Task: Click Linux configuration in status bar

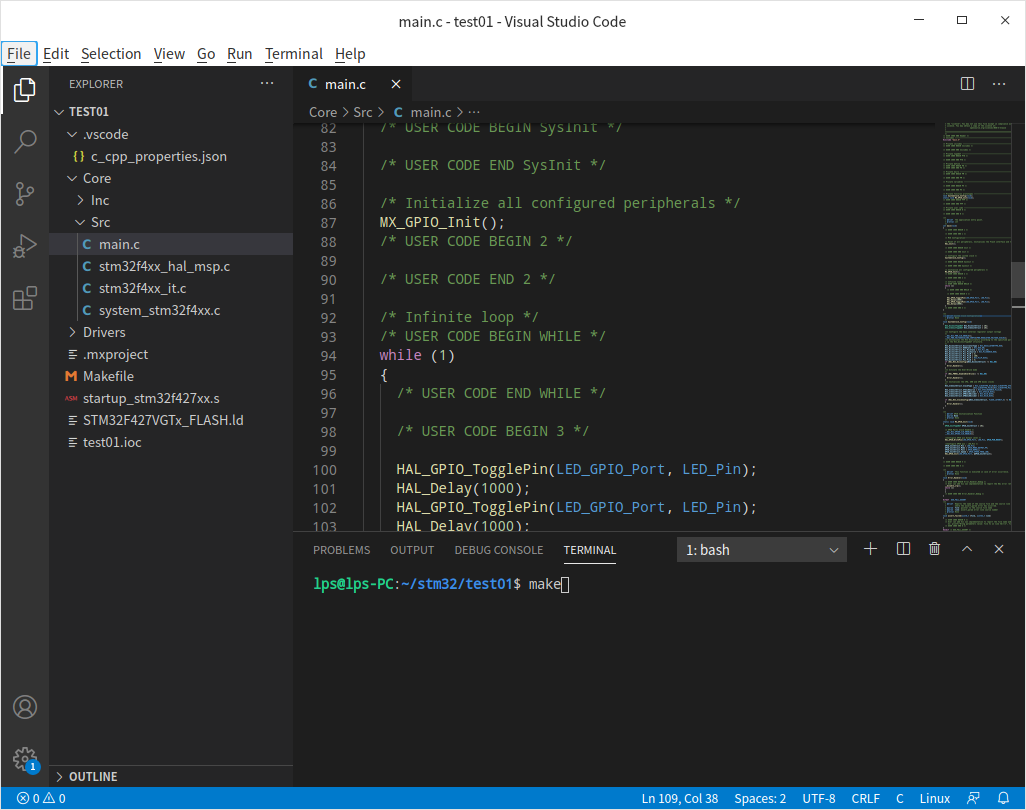Action: 934,798
